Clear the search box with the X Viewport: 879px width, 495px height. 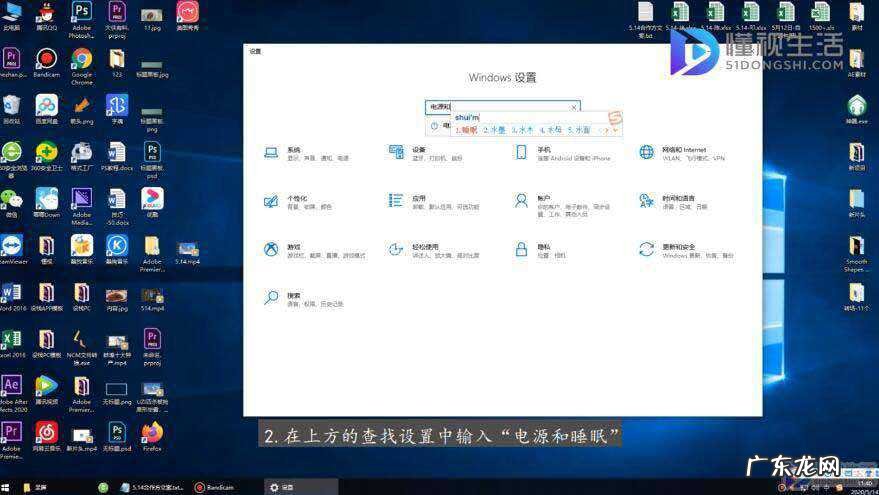point(573,107)
